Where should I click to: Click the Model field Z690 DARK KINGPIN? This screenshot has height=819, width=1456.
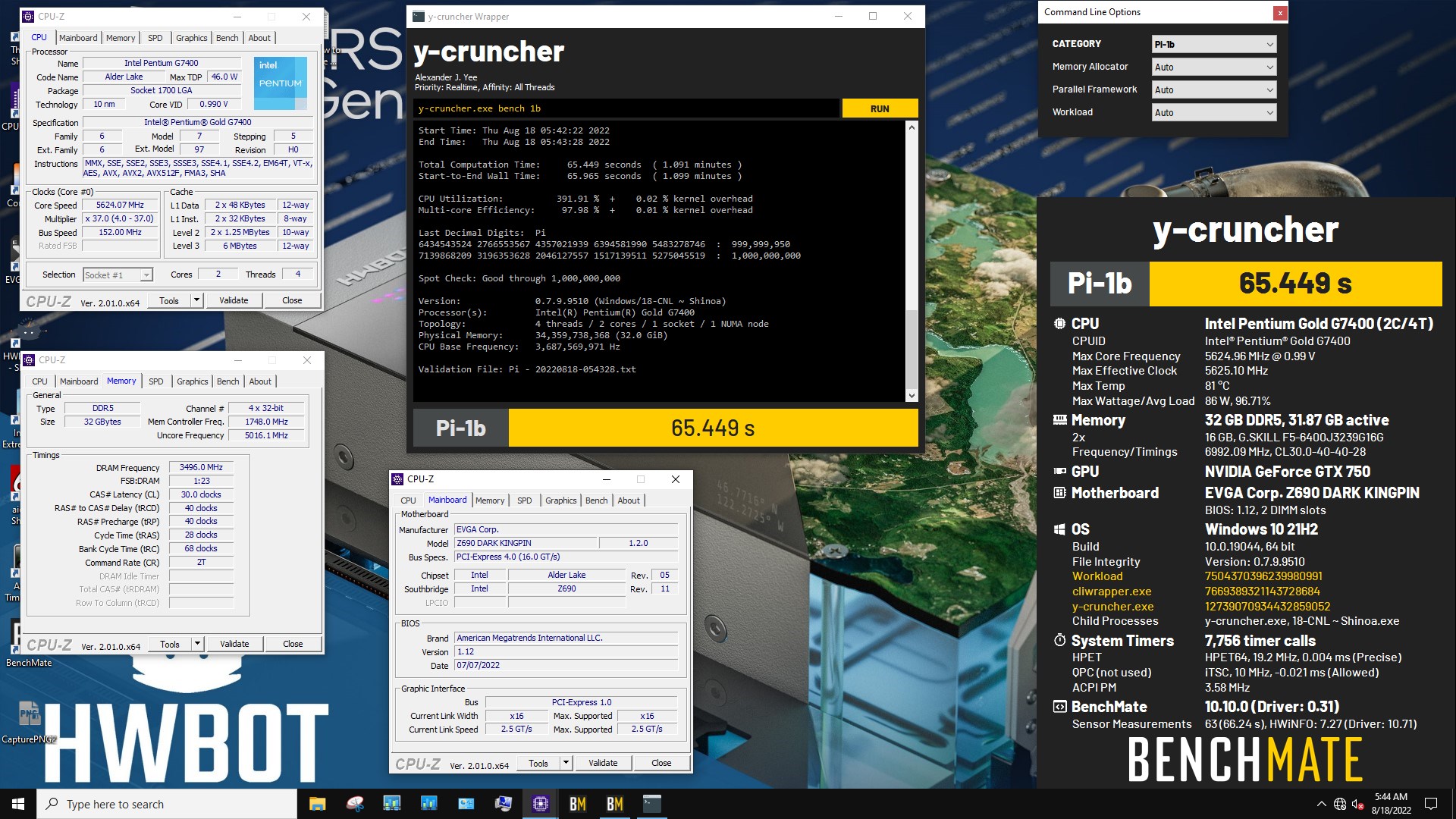(x=525, y=543)
